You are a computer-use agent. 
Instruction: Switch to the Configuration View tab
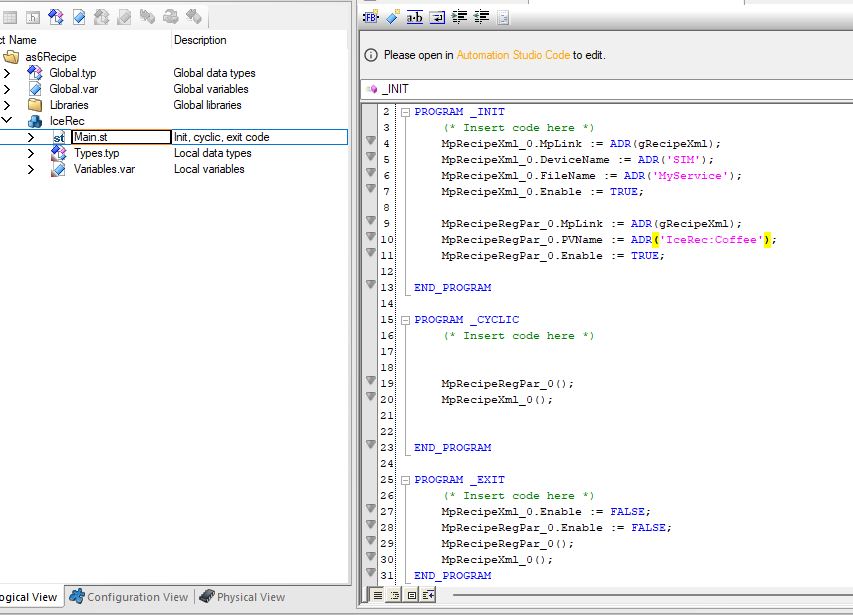(128, 597)
